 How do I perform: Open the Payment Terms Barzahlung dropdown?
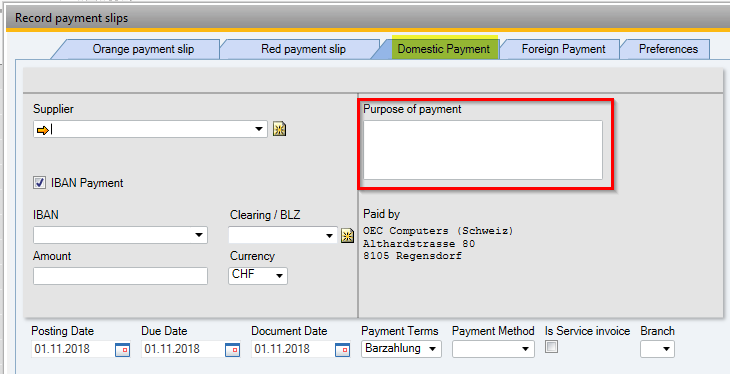(401, 348)
